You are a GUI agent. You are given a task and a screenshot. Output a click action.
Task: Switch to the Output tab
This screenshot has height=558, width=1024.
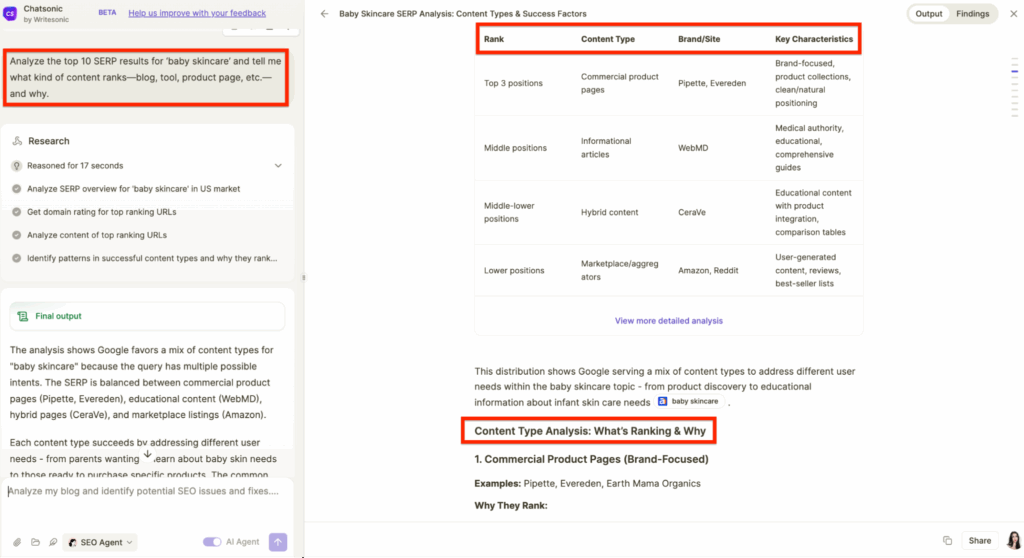(929, 14)
